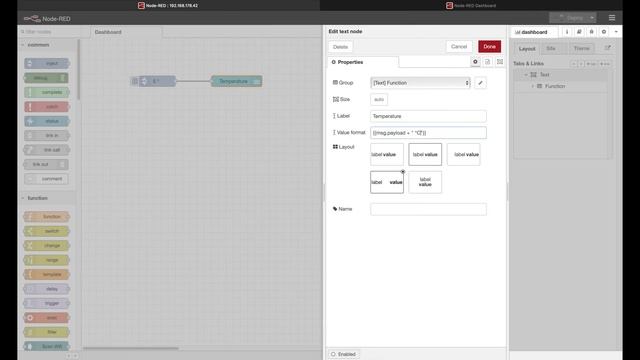The image size is (640, 360).
Task: Select the link in node
Action: [47, 136]
